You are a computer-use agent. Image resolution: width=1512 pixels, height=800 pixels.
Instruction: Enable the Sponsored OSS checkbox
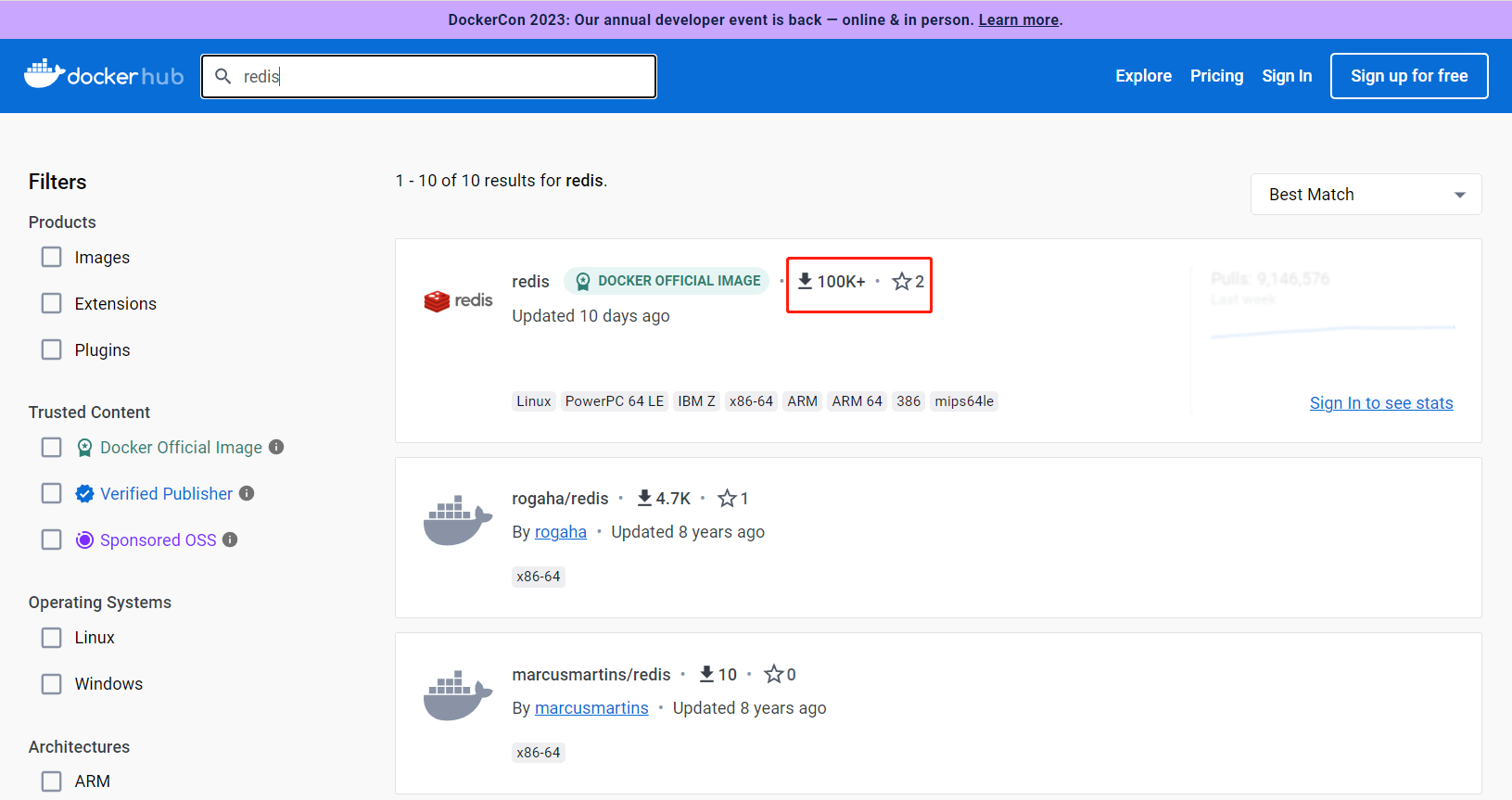52,540
